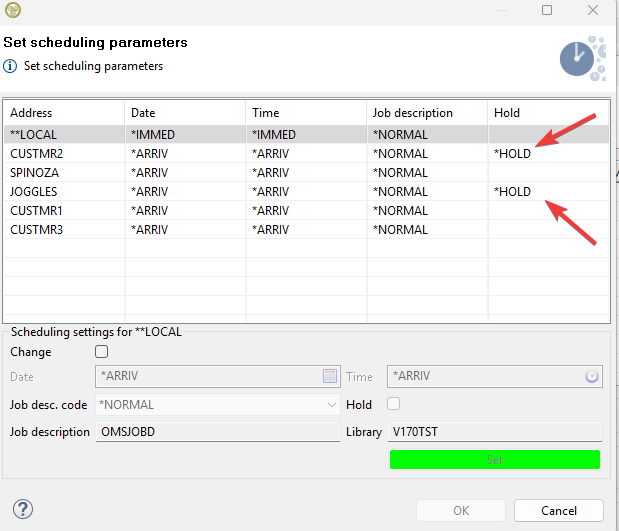The width and height of the screenshot is (619, 531).
Task: Toggle the Hold checkbox
Action: [x=393, y=404]
